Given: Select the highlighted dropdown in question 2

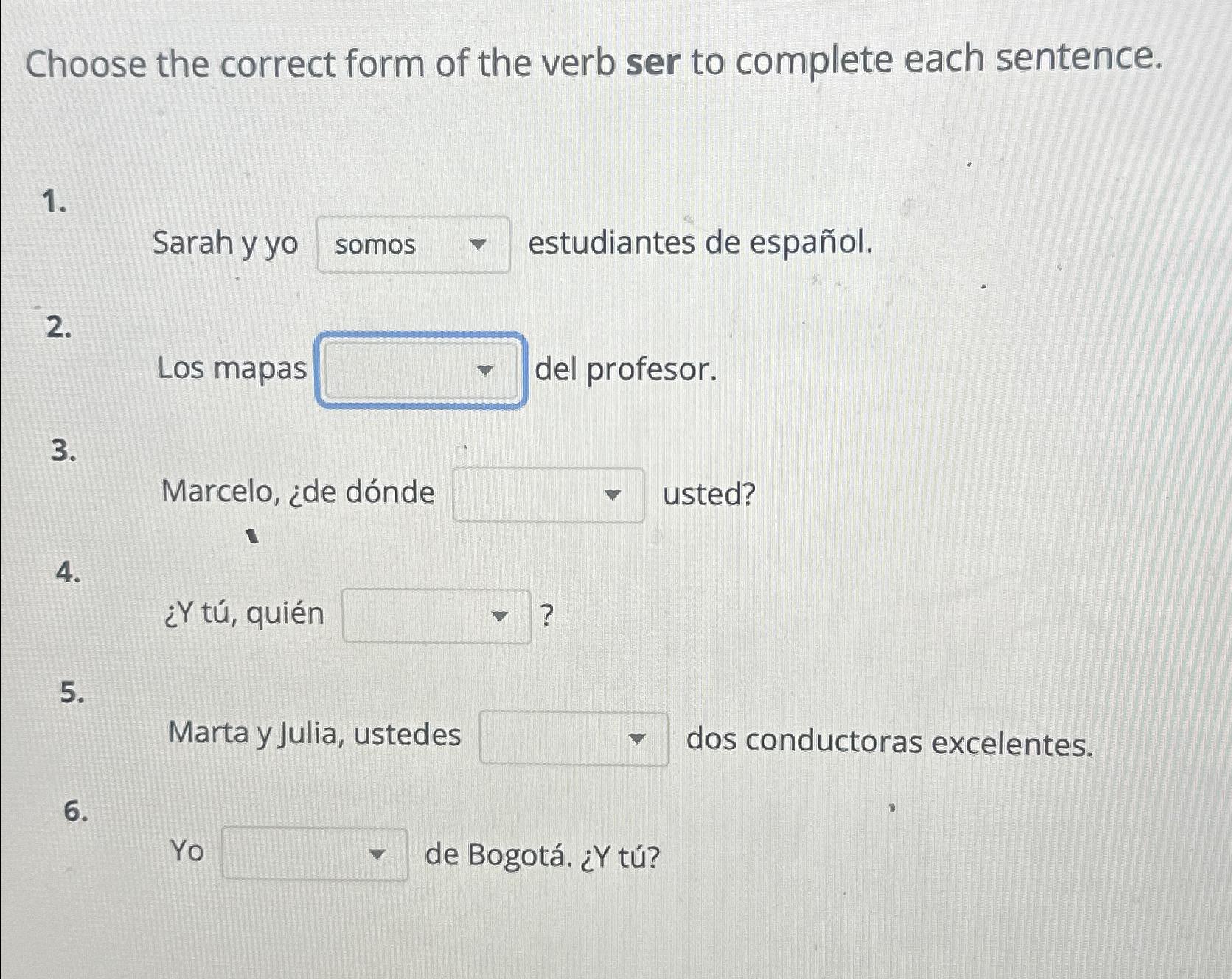Looking at the screenshot, I should click(x=420, y=371).
